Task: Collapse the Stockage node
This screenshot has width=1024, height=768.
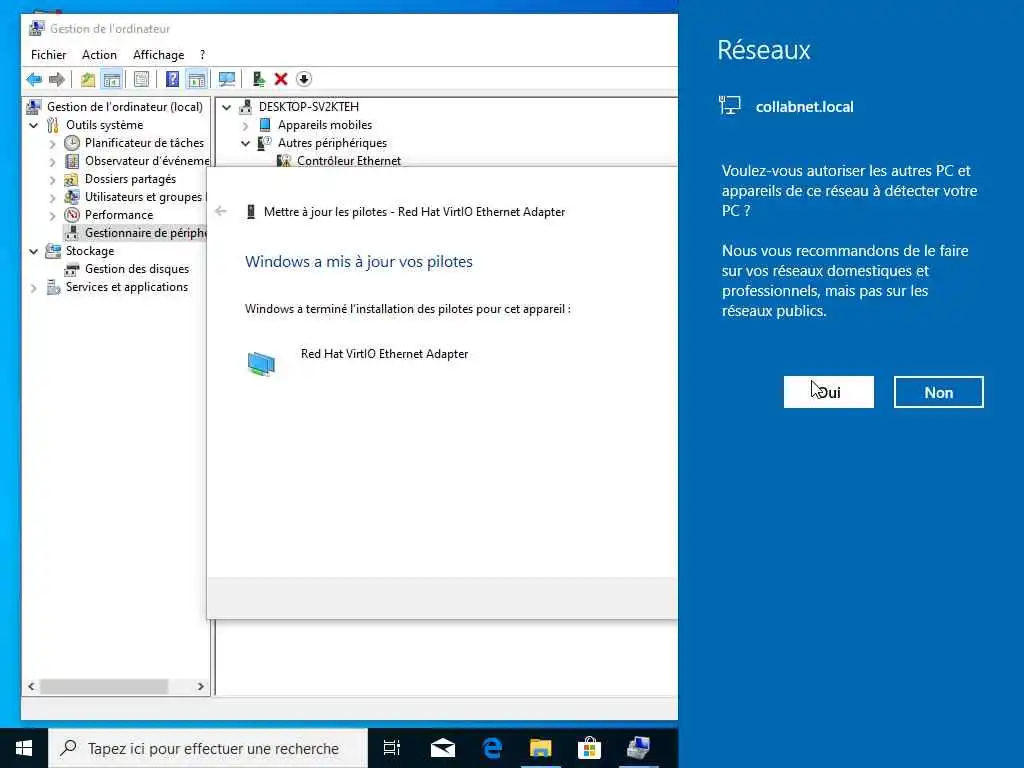Action: (x=33, y=251)
